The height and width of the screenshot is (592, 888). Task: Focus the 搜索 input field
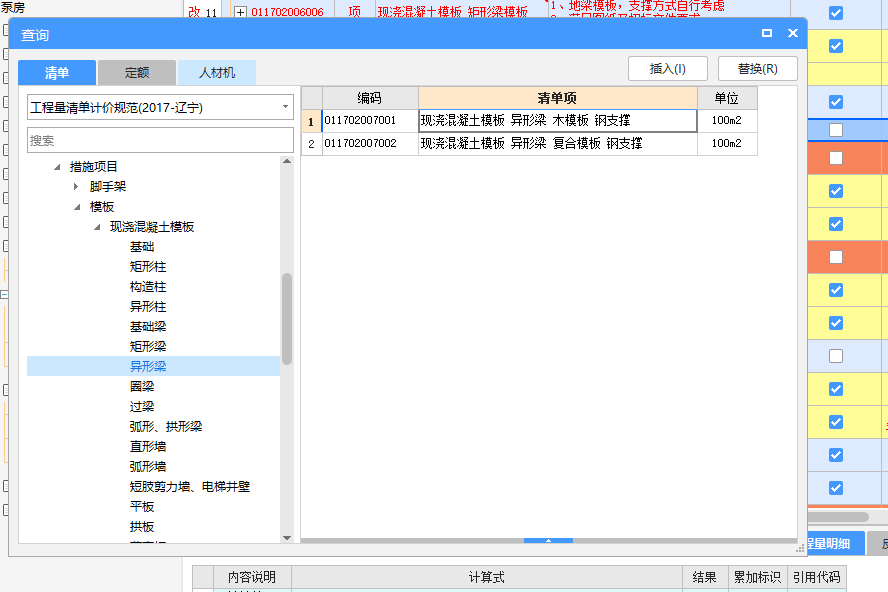point(160,140)
